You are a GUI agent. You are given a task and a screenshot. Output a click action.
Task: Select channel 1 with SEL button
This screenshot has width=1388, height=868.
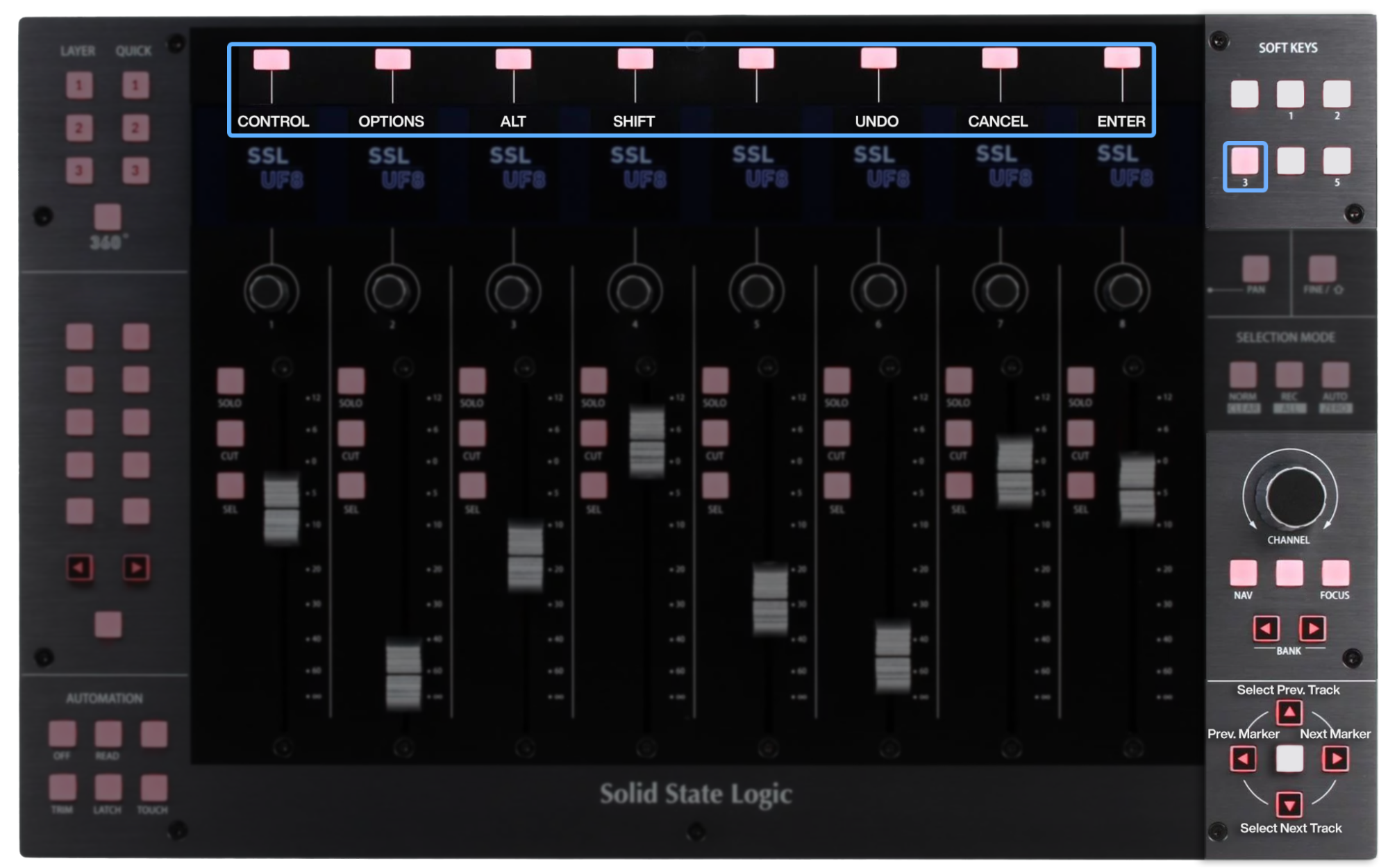point(230,486)
